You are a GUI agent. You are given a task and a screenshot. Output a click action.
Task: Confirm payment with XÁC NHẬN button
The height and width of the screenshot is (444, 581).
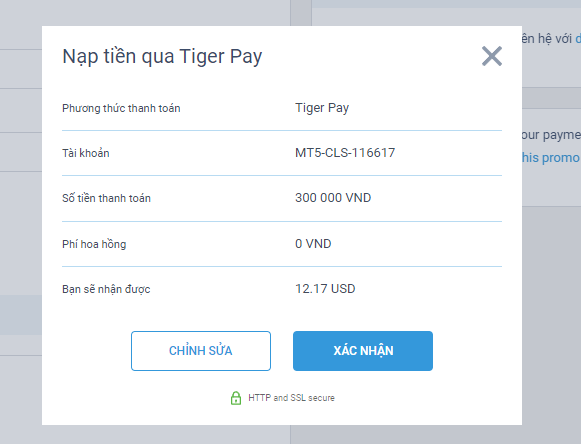coord(363,351)
